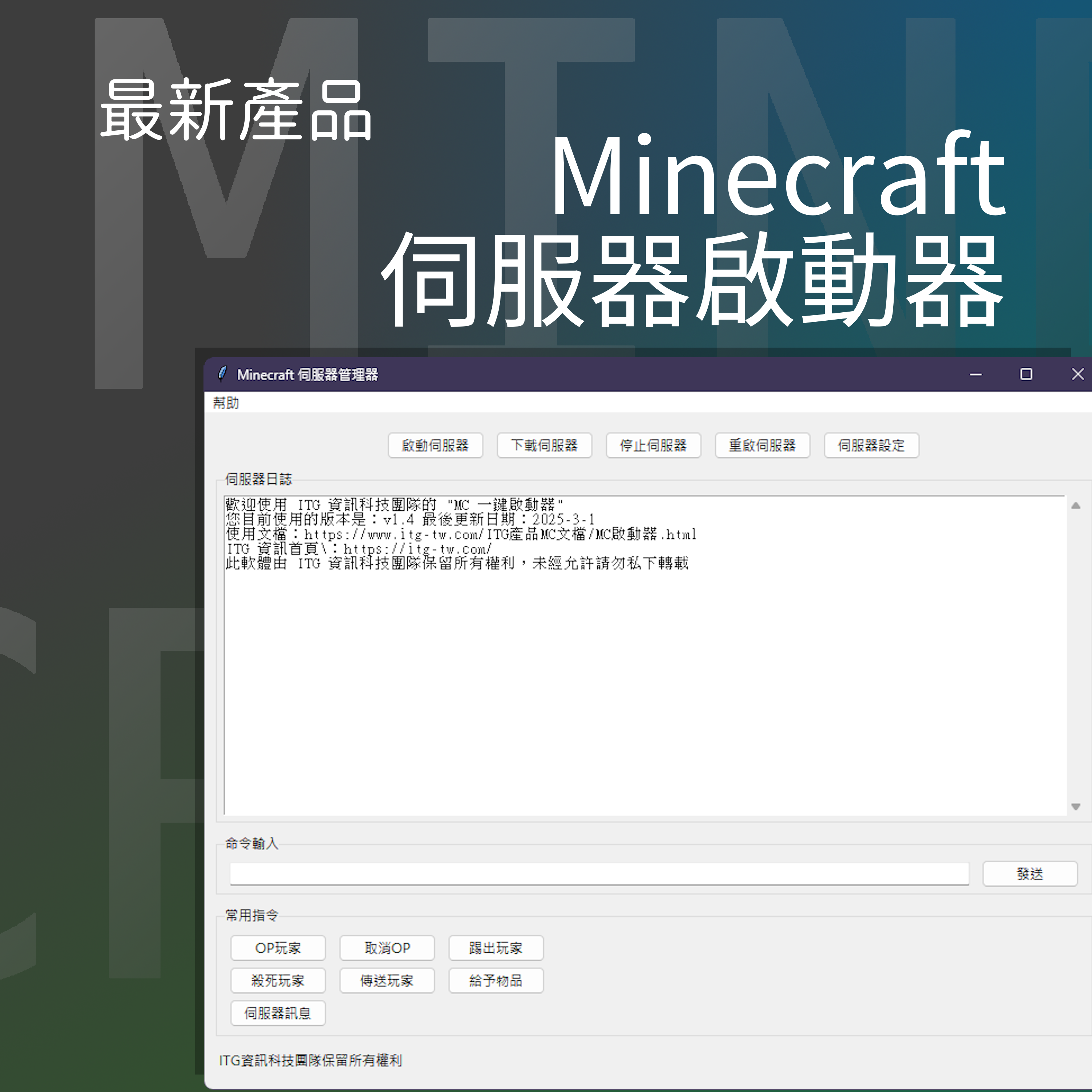Viewport: 1092px width, 1092px height.
Task: Click the scrollbar up arrow in the server log
Action: (x=1076, y=506)
